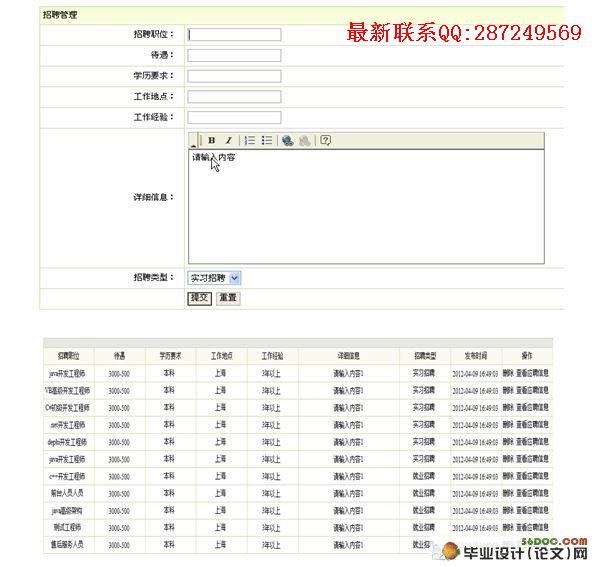
Task: Click 删除 in the delphi开发工程师 row
Action: (x=508, y=442)
